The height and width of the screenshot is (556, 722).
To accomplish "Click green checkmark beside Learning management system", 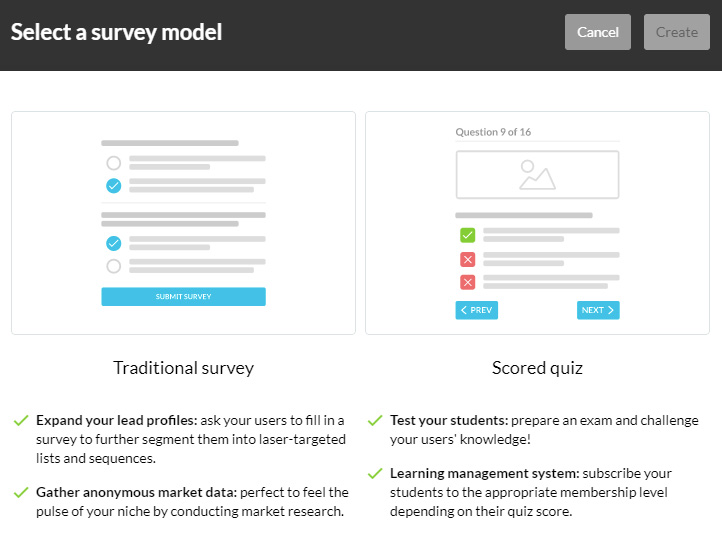I will click(x=375, y=473).
